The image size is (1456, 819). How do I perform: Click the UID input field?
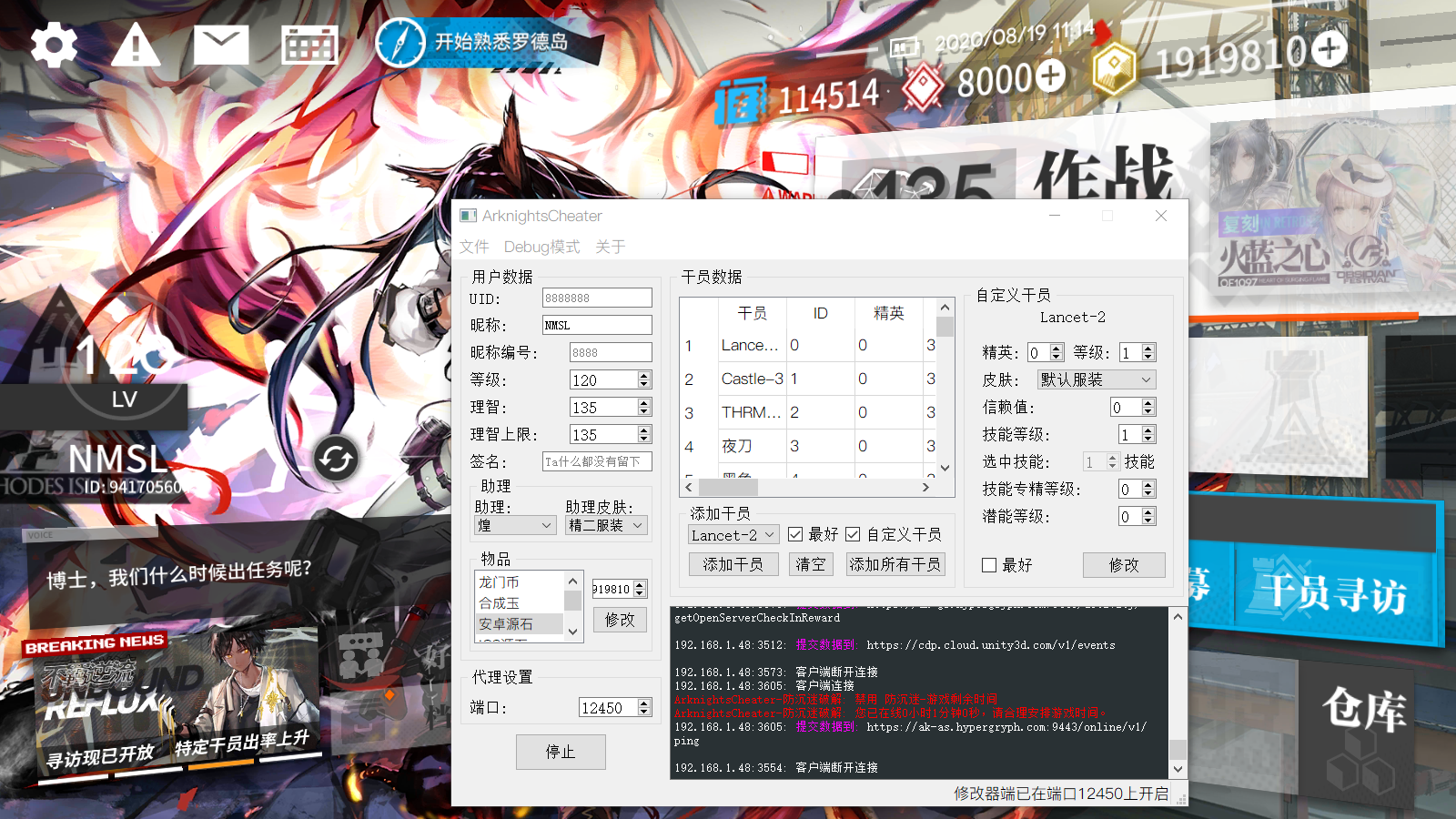597,298
